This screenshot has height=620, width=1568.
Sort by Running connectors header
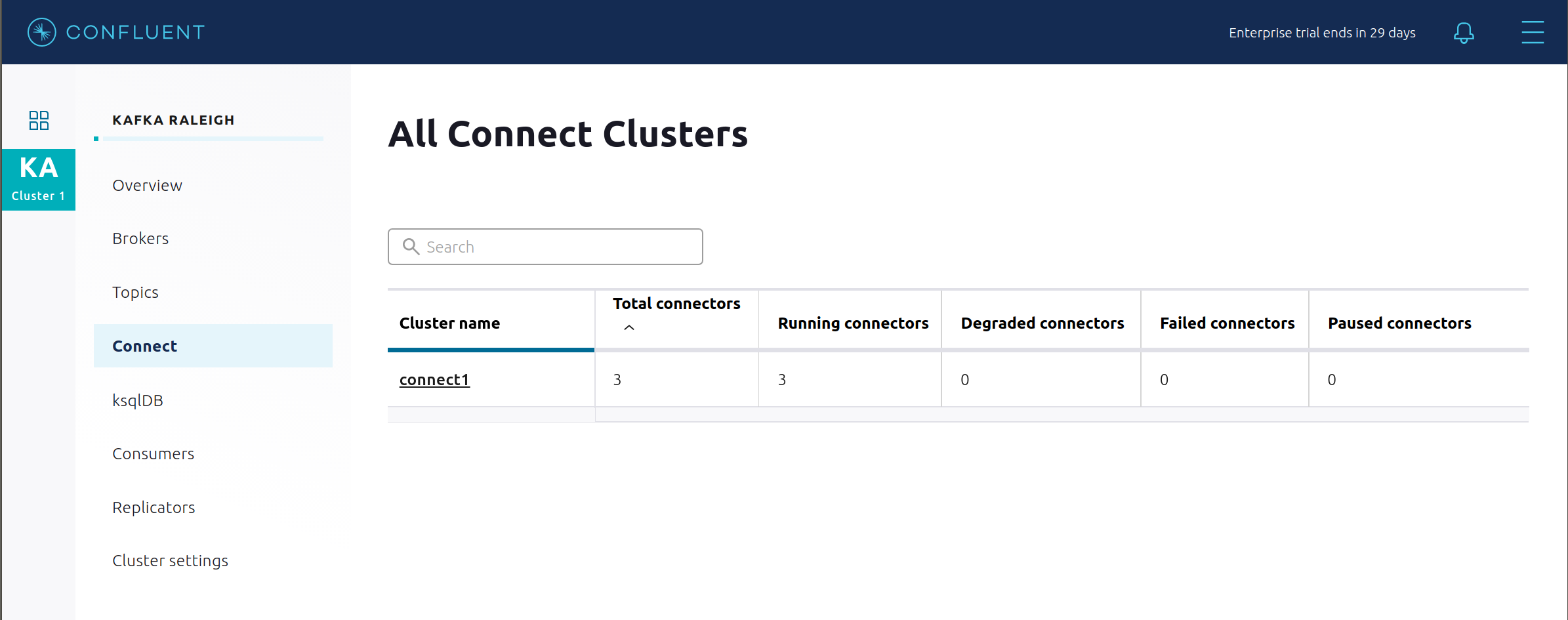(x=853, y=323)
